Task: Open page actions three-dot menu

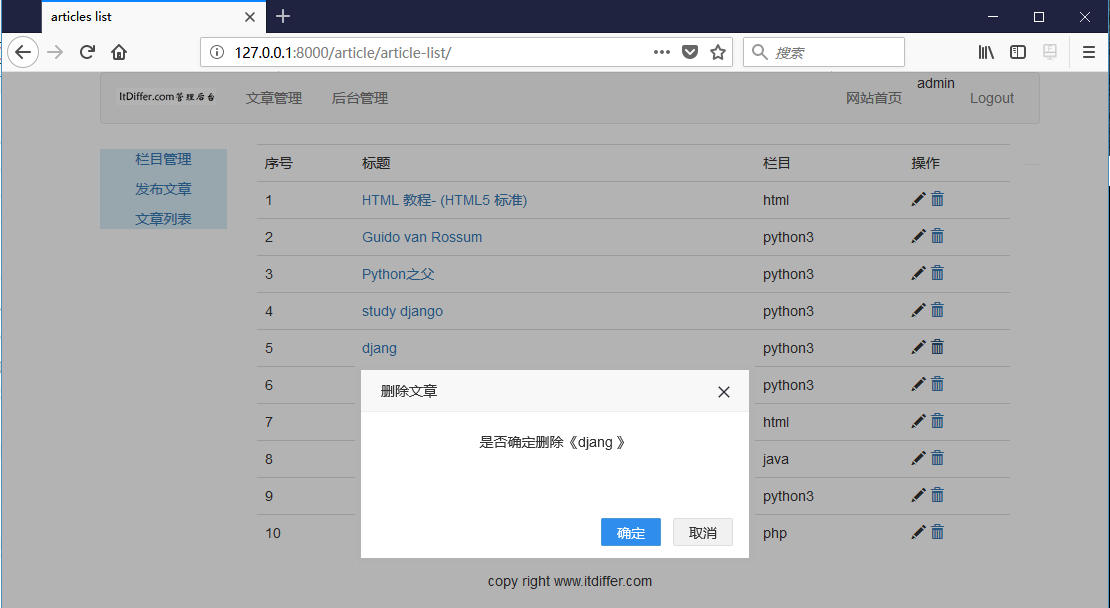Action: 662,52
